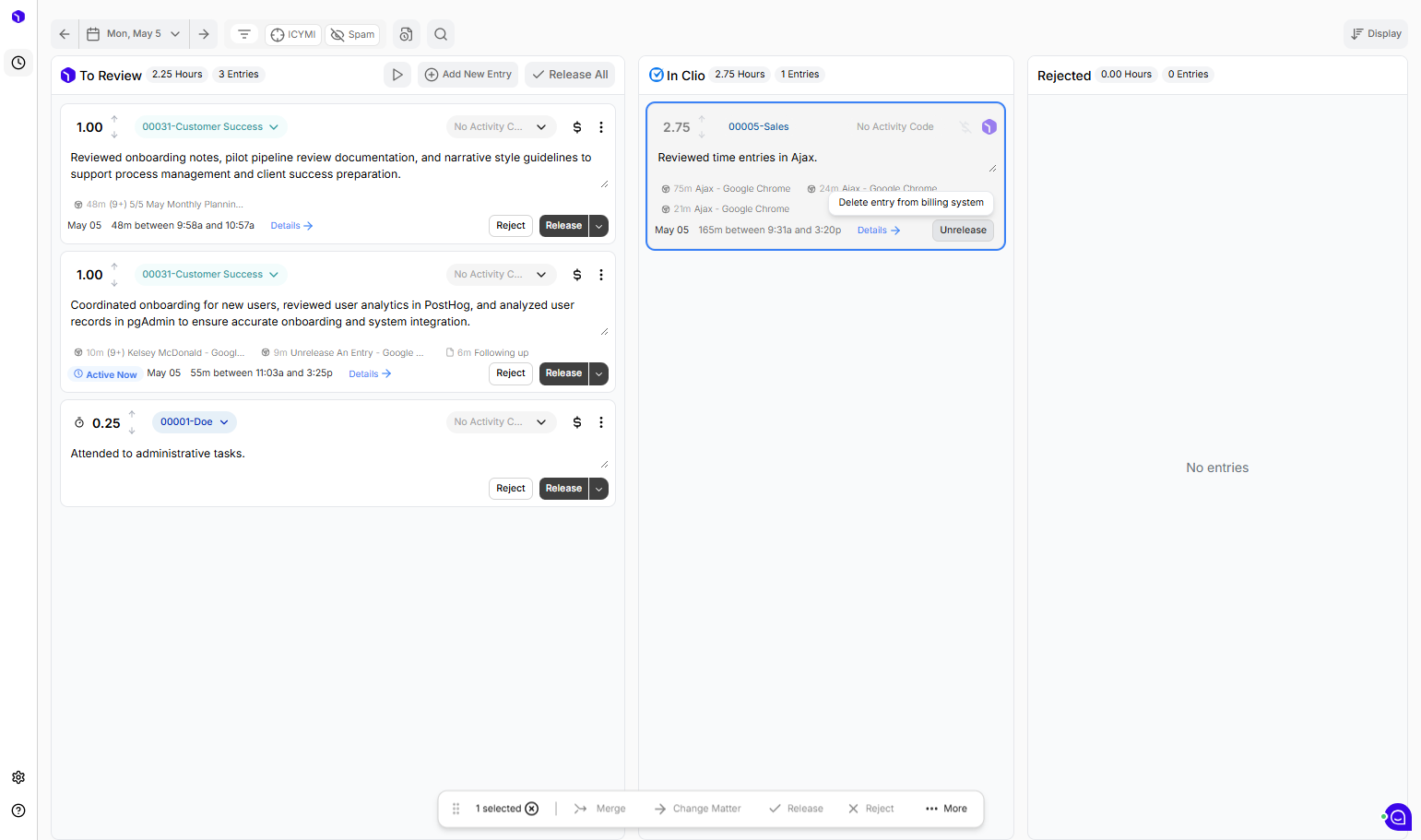Open the search magnifier icon

pos(441,34)
